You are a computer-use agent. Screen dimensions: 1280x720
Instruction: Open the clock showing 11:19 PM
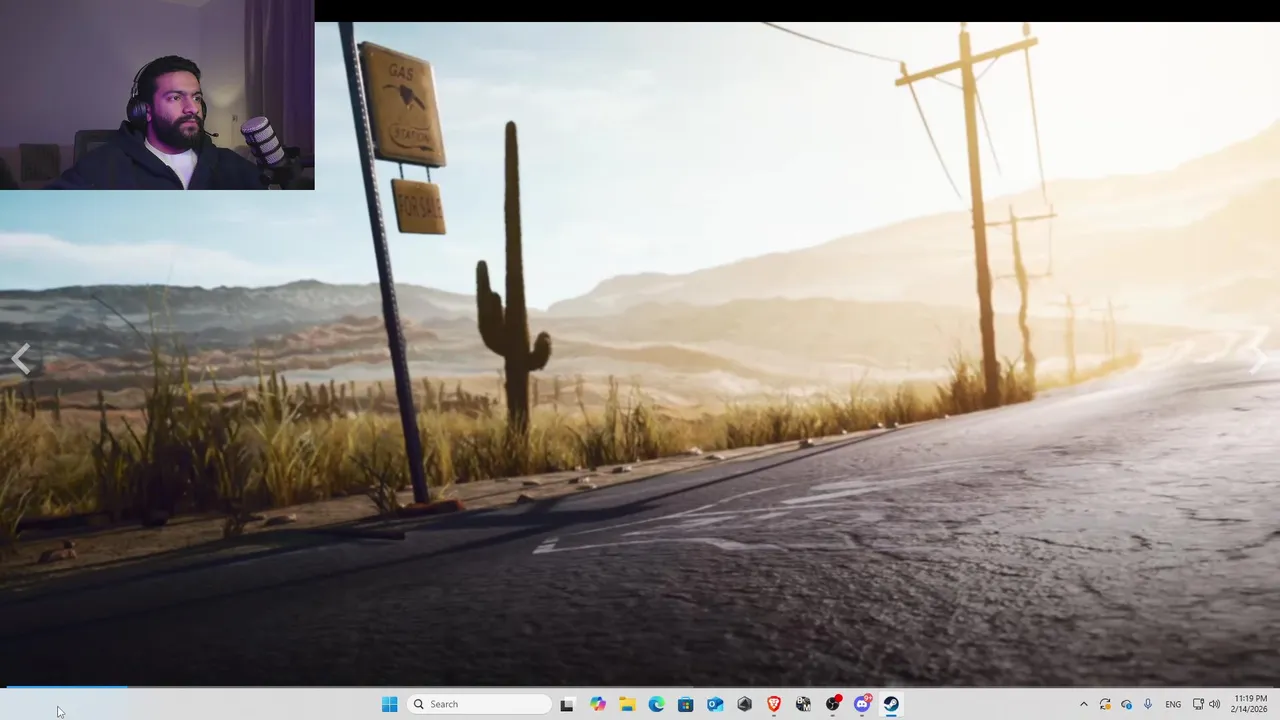(1250, 704)
